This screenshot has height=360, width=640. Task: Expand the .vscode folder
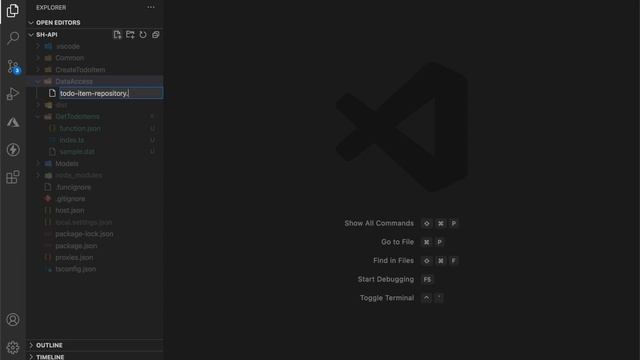click(x=95, y=47)
